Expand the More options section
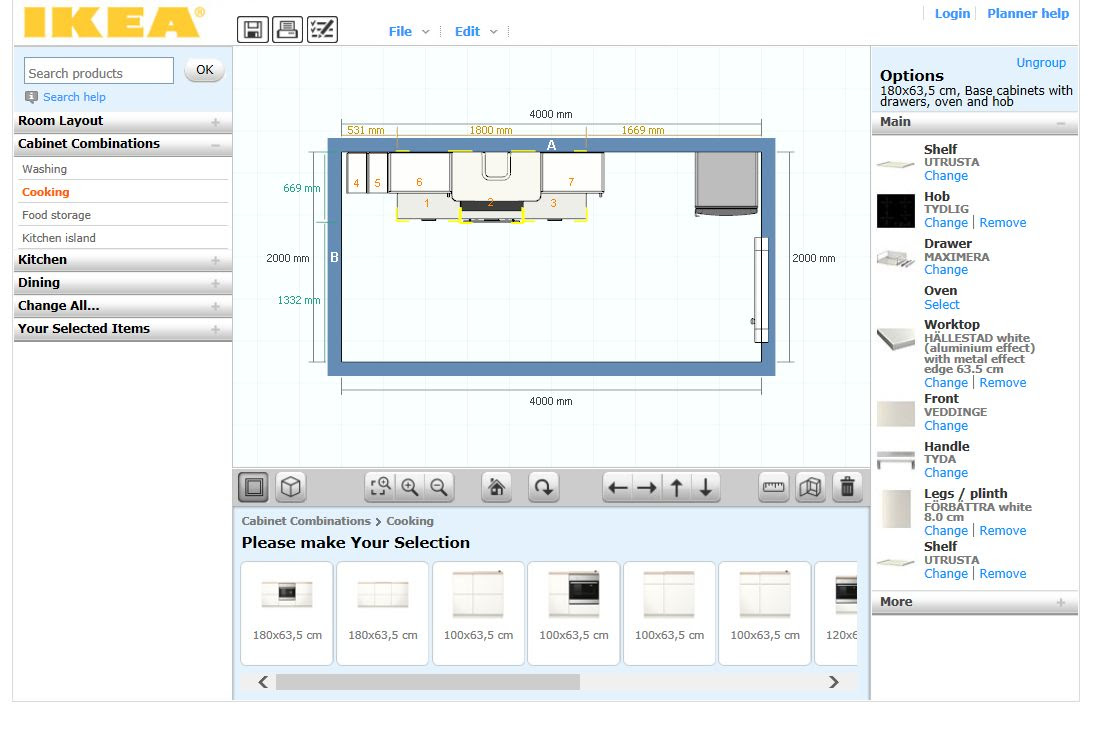 (x=974, y=602)
